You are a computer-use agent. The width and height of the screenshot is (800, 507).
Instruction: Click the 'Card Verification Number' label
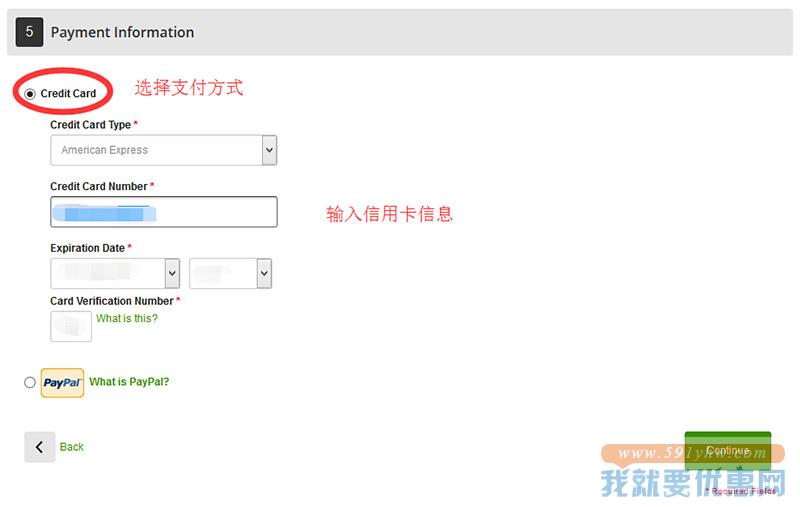pos(112,301)
